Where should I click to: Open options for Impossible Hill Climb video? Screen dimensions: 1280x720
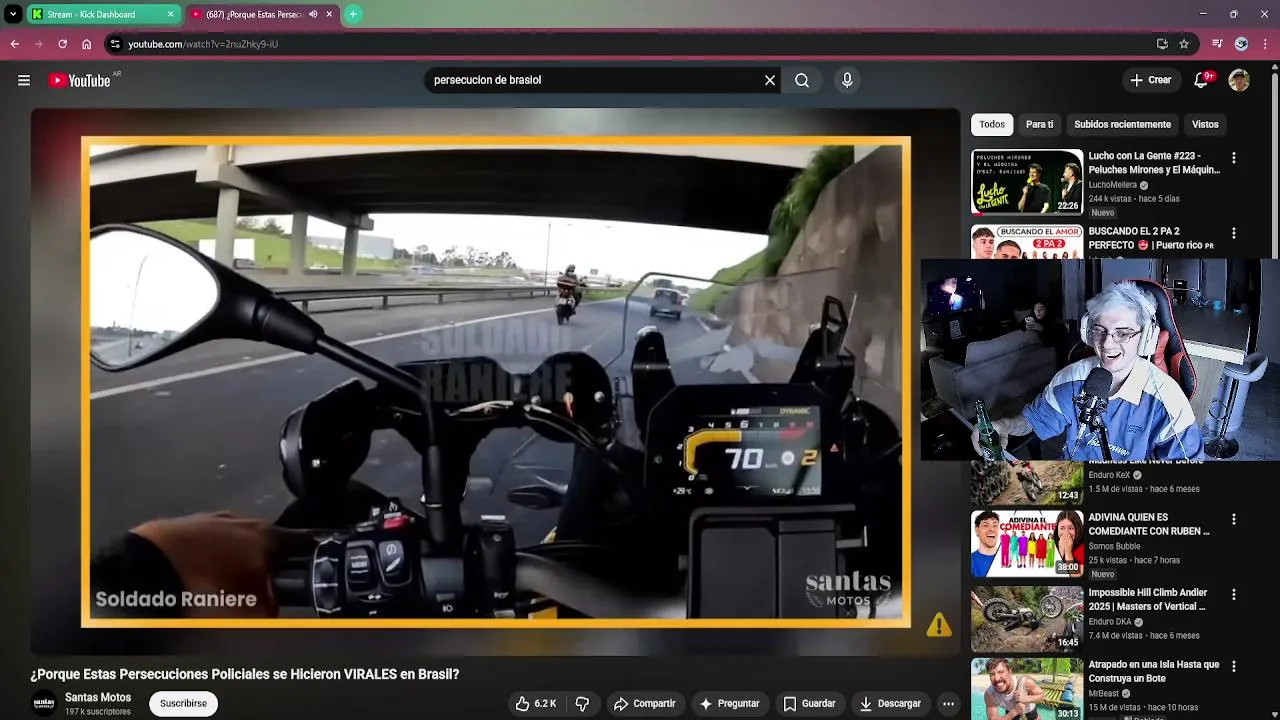(x=1233, y=594)
